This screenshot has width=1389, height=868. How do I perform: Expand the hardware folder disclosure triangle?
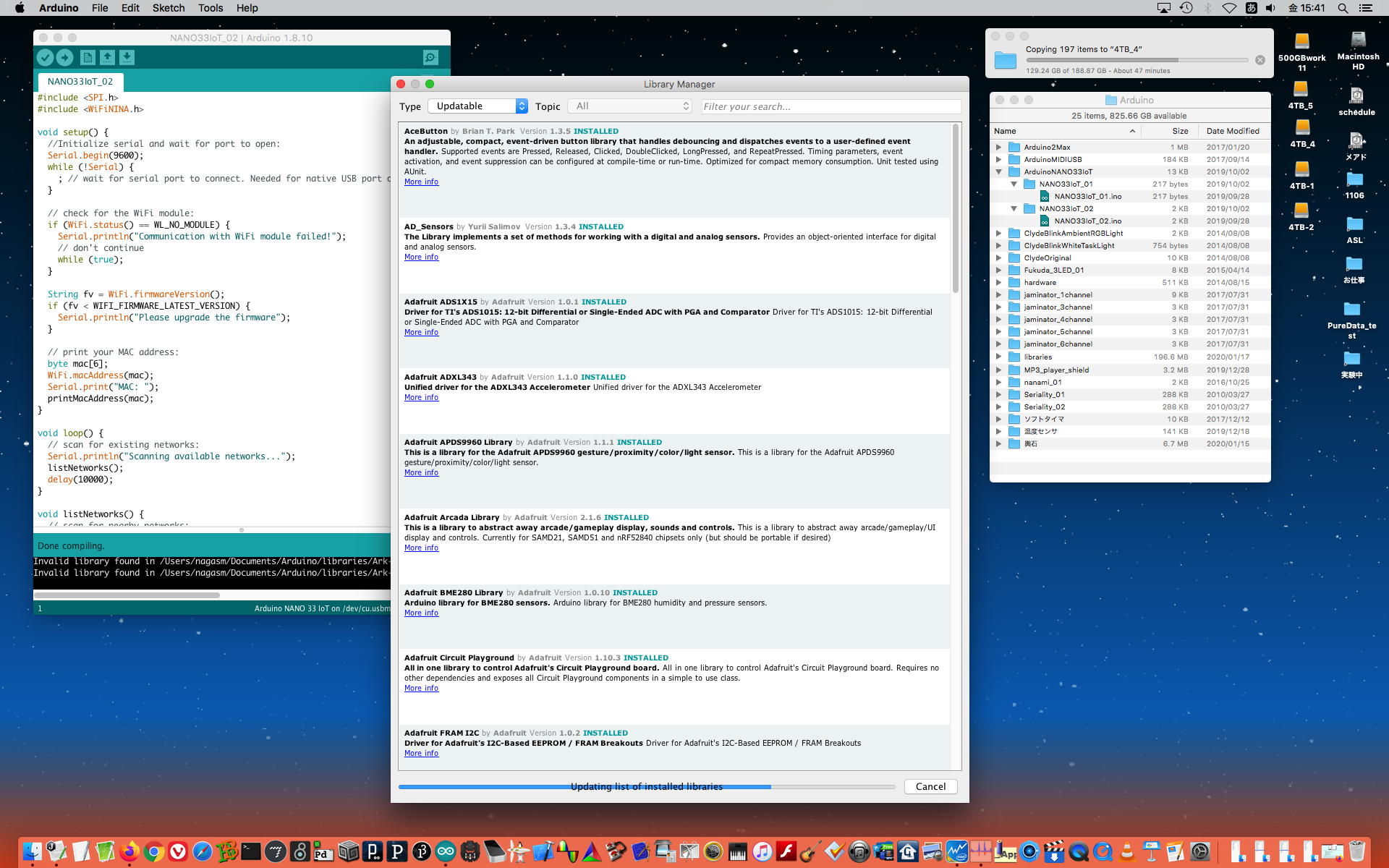click(x=999, y=283)
